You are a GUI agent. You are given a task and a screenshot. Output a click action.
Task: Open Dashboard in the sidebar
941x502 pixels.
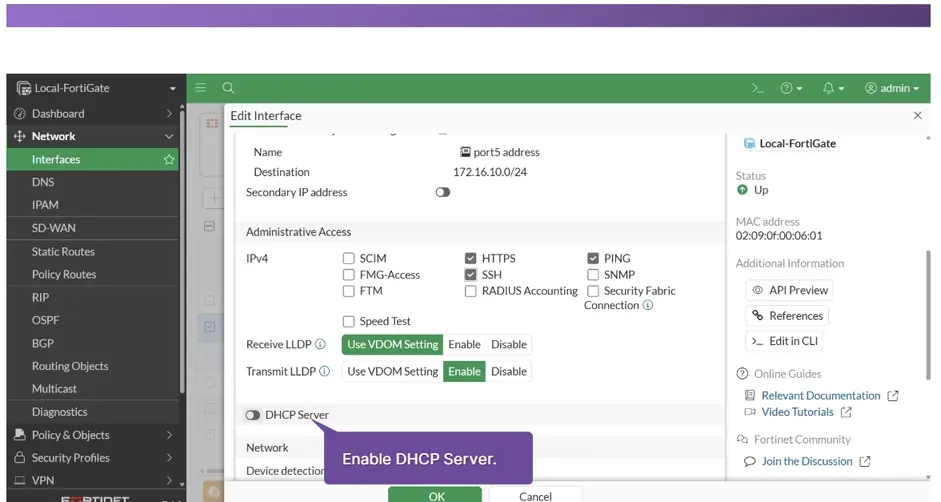pos(93,113)
